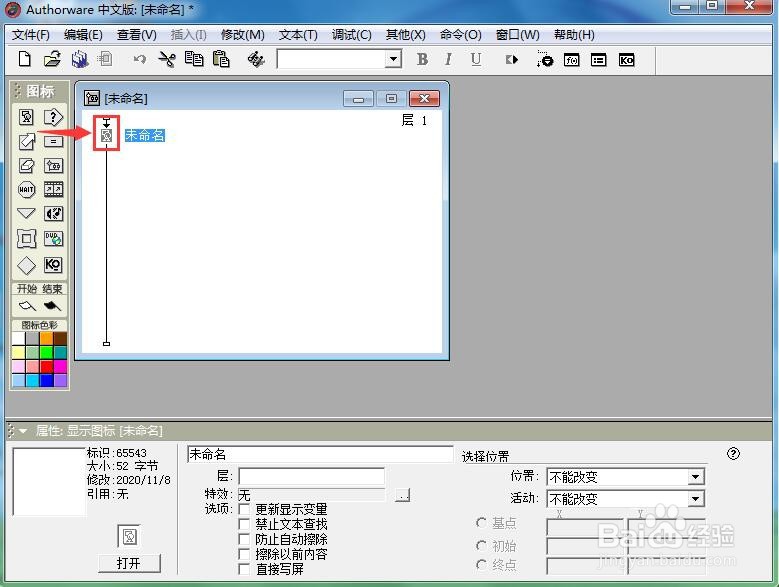Enable 直接写屏 checkbox
Image resolution: width=779 pixels, height=587 pixels.
pyautogui.click(x=244, y=569)
